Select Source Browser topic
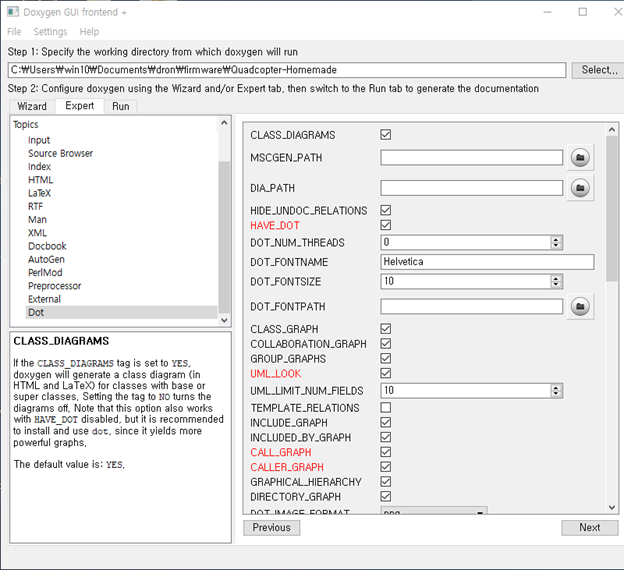Viewport: 624px width, 570px height. tap(60, 153)
